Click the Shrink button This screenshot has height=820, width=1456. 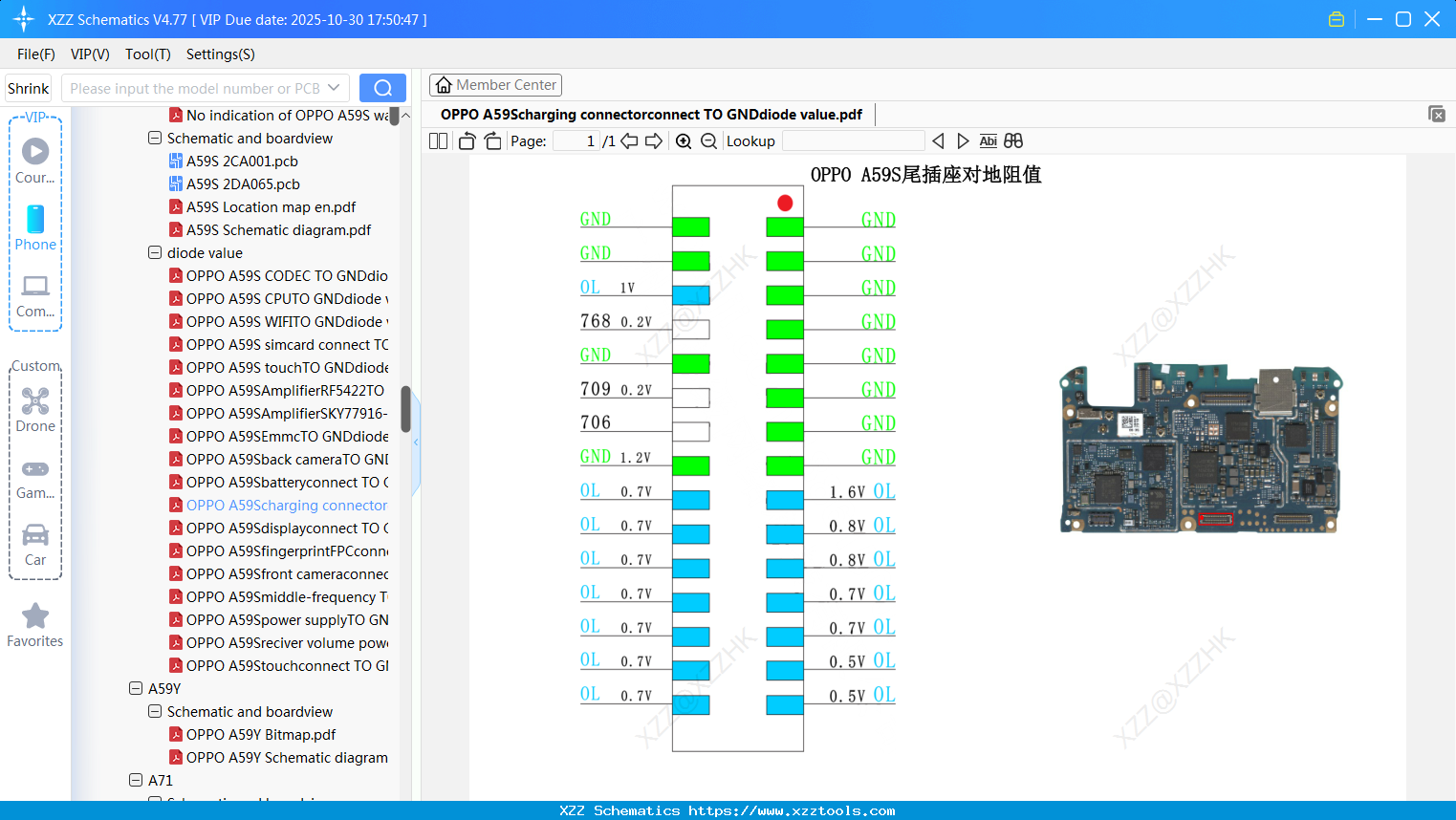28,87
